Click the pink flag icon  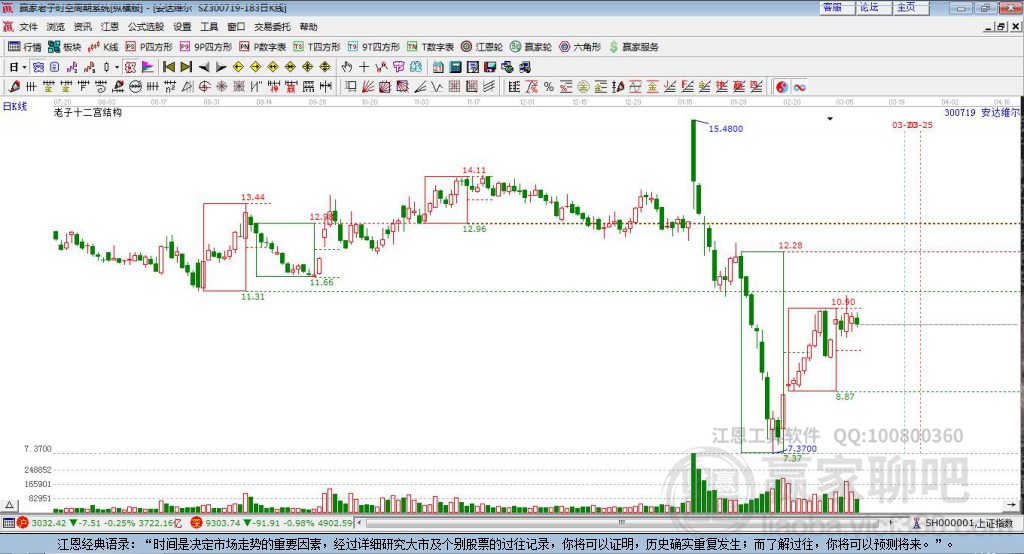coord(148,67)
